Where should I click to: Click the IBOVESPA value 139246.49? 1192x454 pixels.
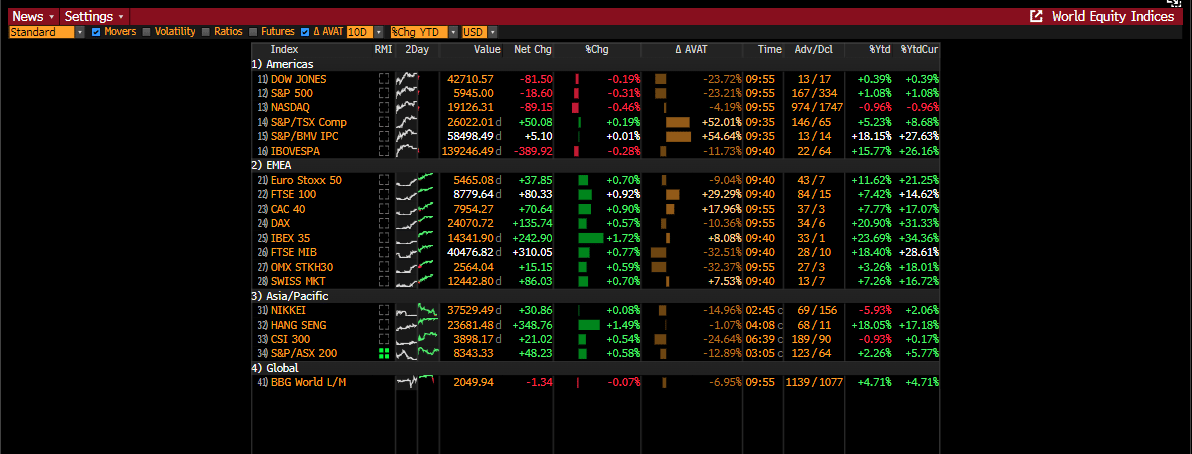(467, 151)
